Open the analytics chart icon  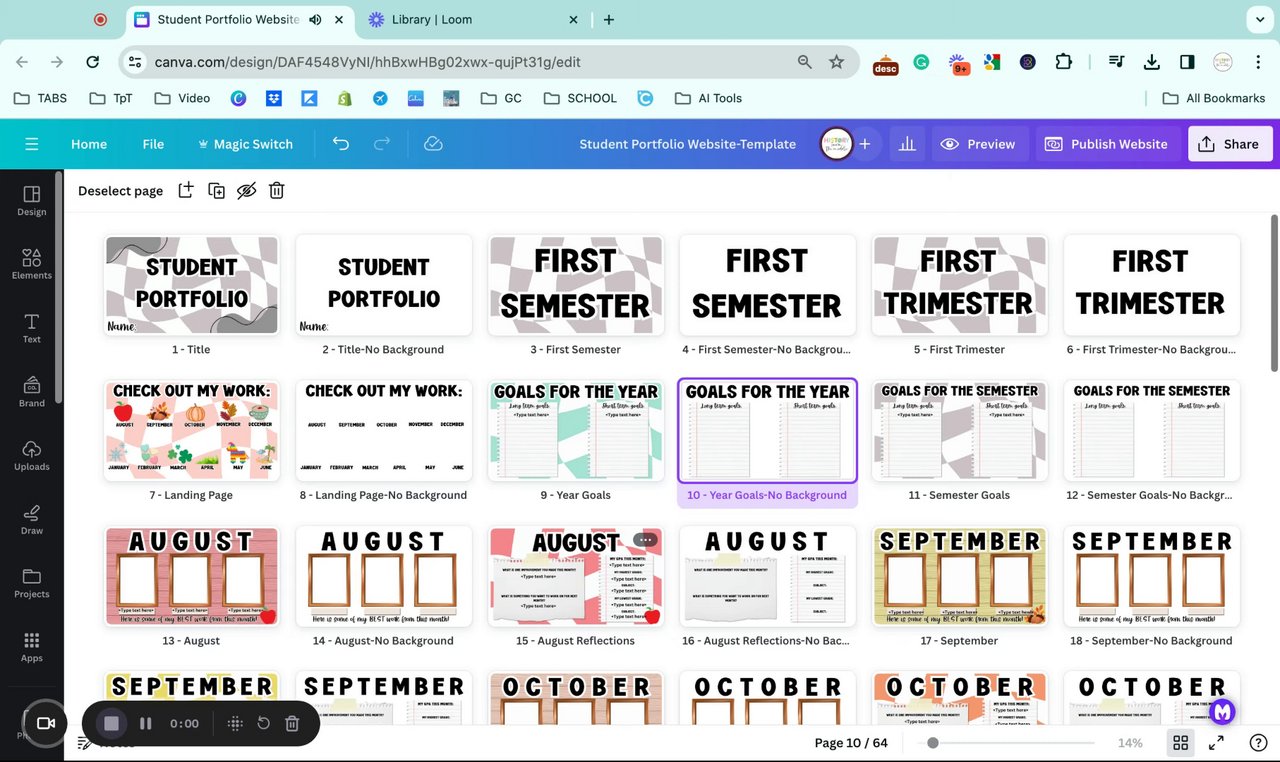tap(907, 144)
